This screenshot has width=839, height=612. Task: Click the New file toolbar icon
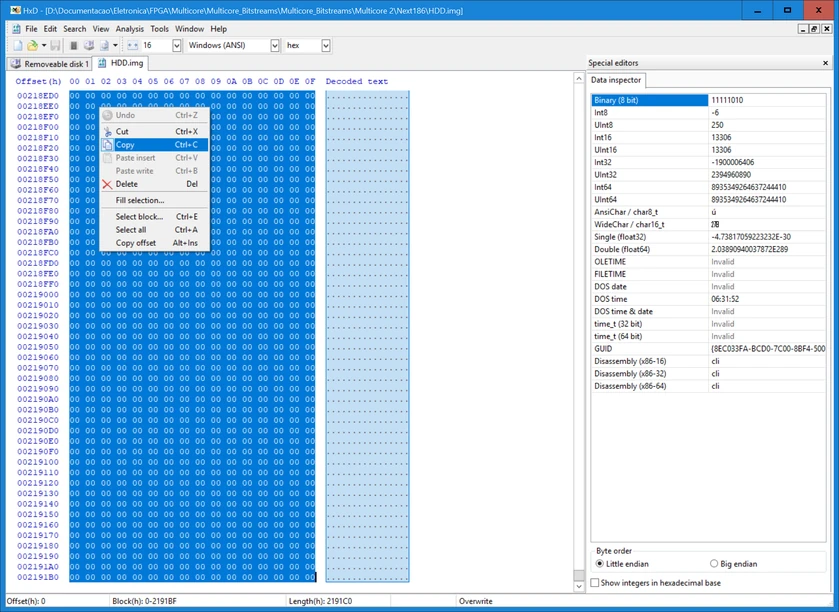coord(17,46)
